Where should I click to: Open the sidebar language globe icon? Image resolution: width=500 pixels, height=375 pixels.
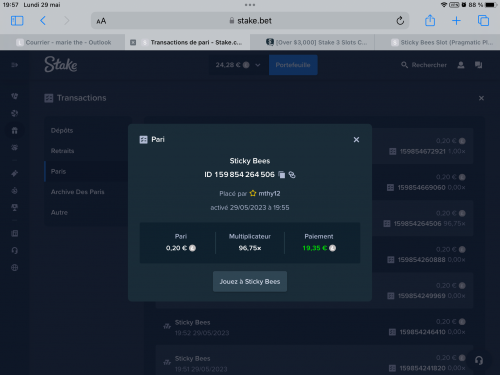(14, 268)
